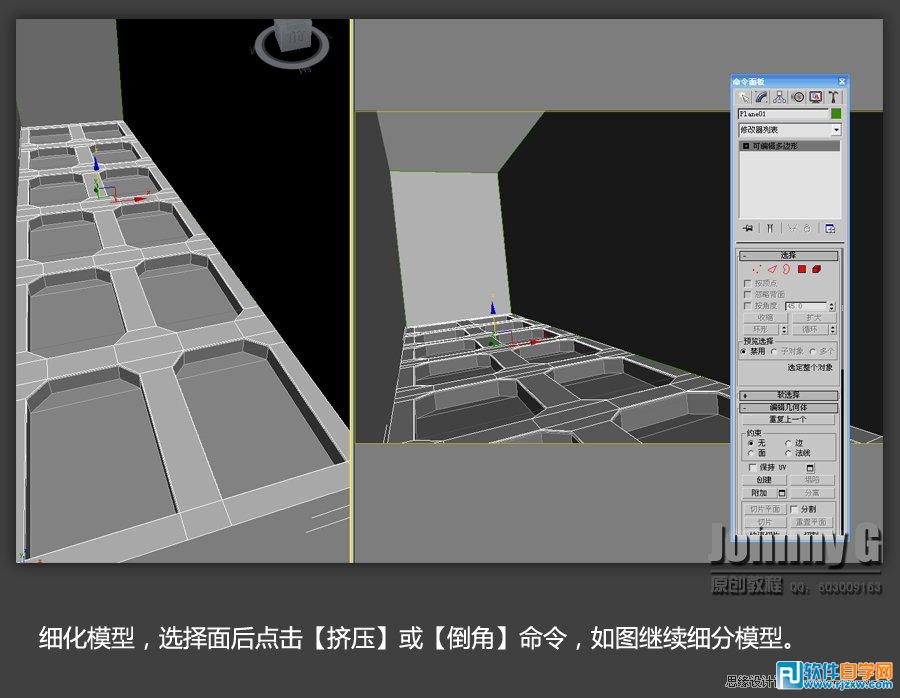Image resolution: width=900 pixels, height=698 pixels.
Task: Toggle the 按顶点 checkbox
Action: pyautogui.click(x=747, y=284)
